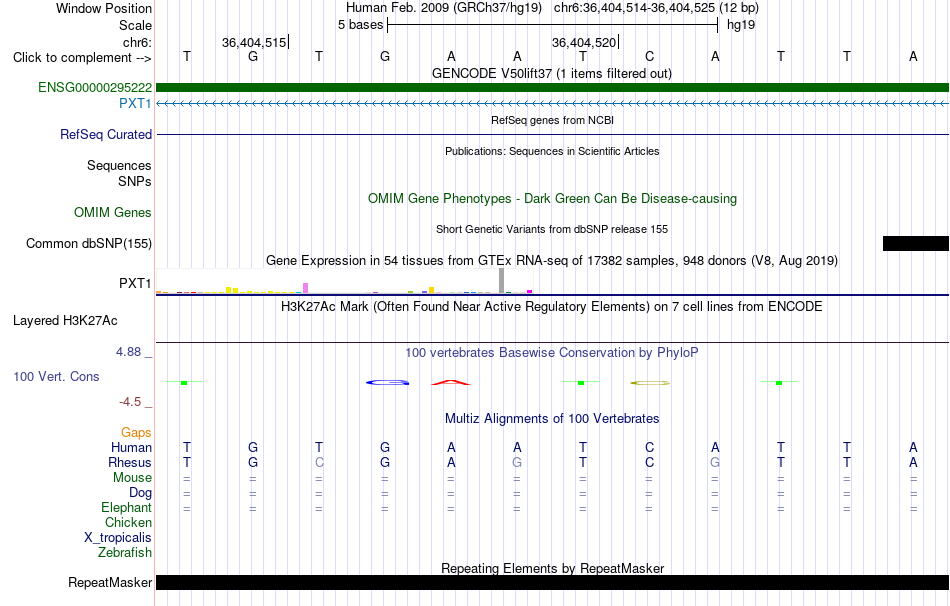The image size is (950, 606).
Task: Select the PXT1 intron arrow line
Action: coord(552,104)
